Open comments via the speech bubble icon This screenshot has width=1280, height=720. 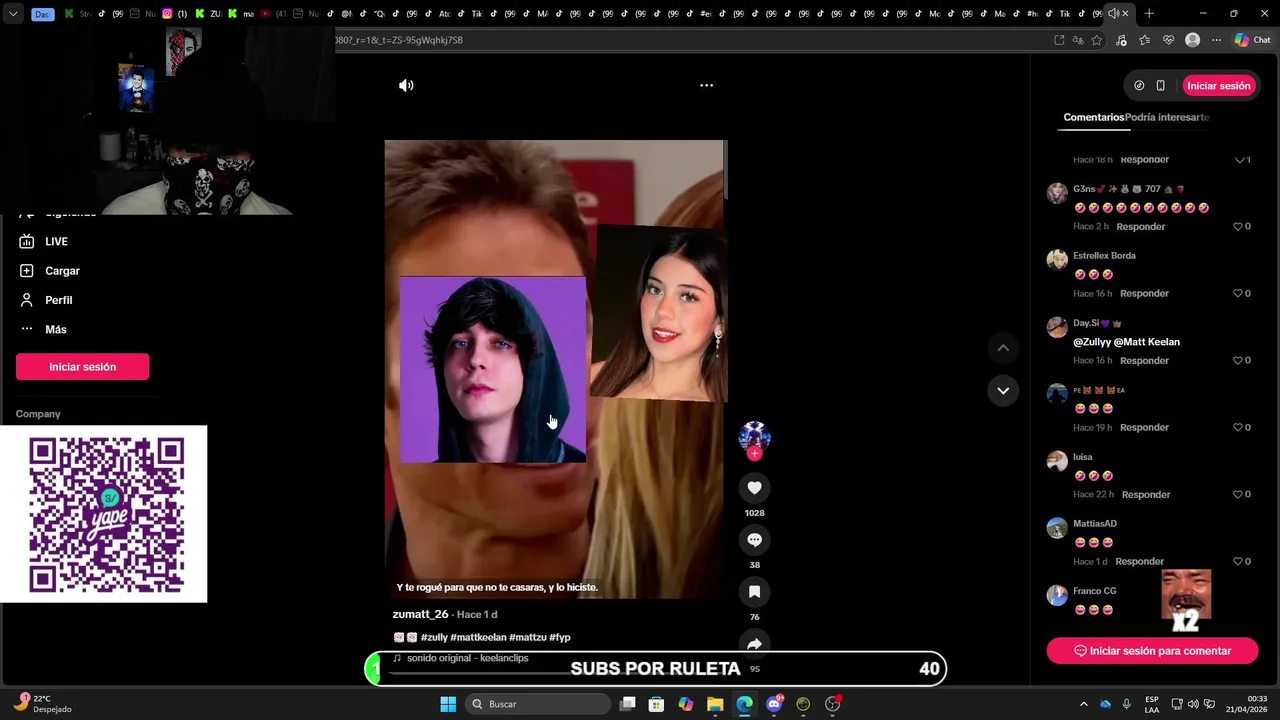[754, 540]
